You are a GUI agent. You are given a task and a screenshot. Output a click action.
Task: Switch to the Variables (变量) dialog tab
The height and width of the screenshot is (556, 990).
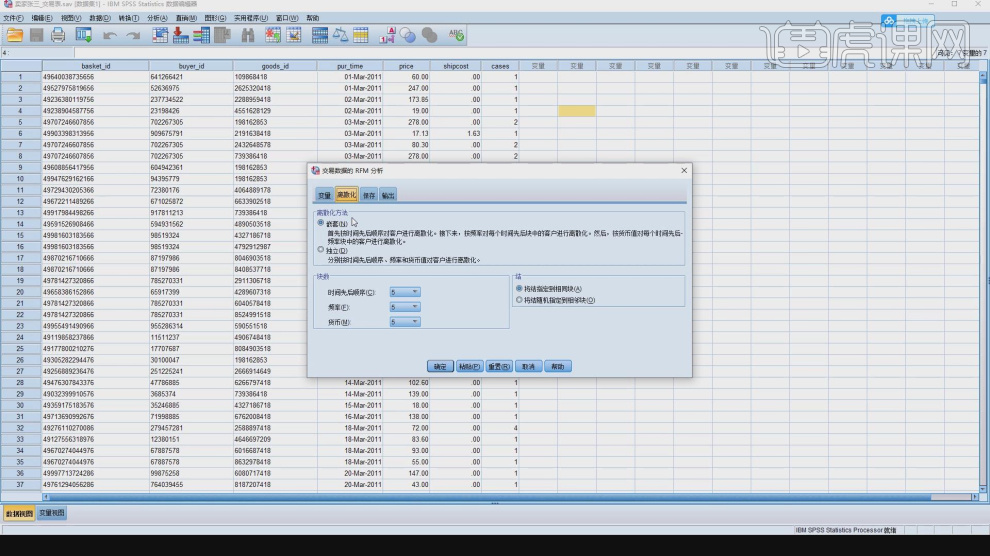[x=325, y=196]
